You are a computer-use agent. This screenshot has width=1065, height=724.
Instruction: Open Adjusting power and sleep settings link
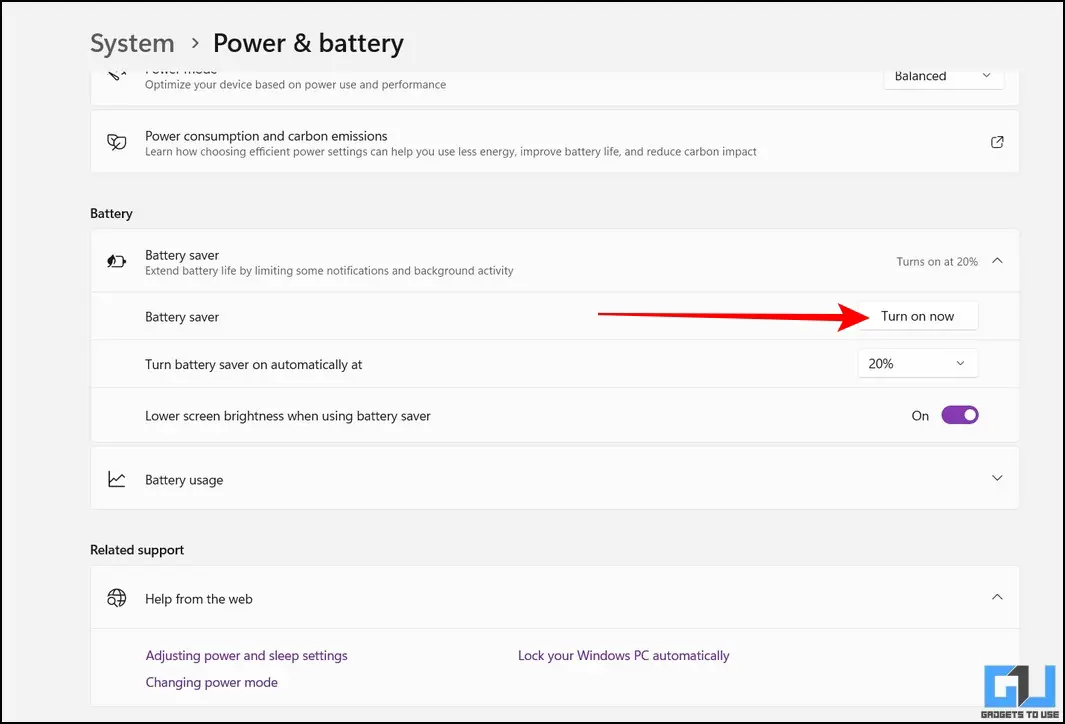247,655
